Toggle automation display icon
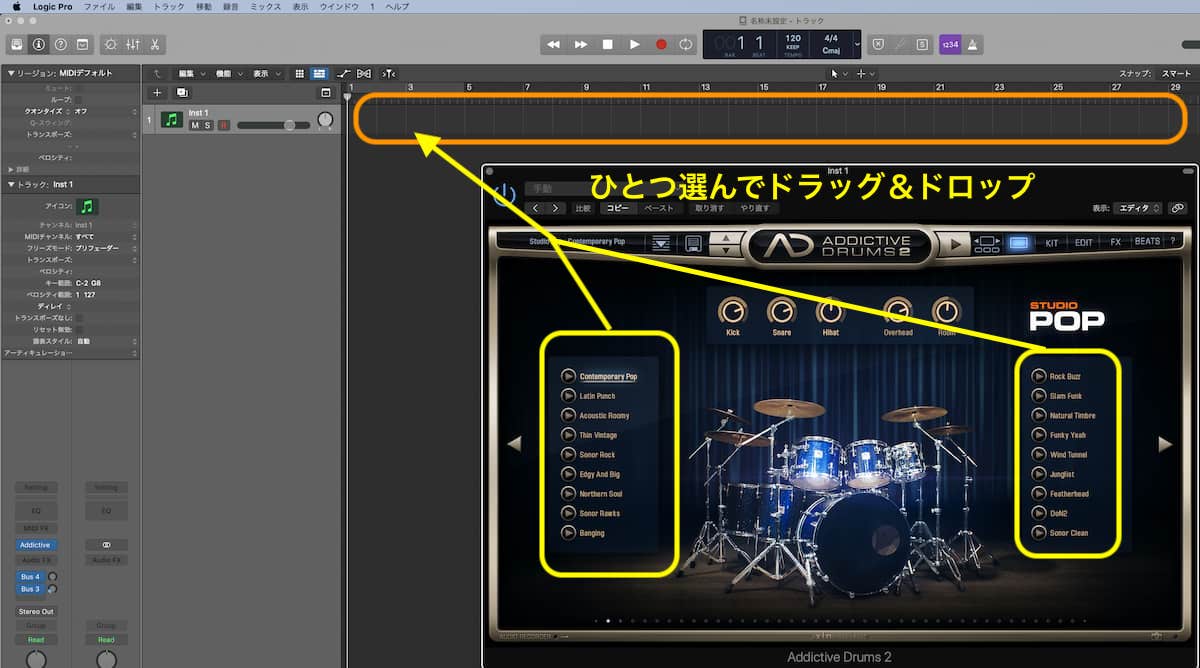 coord(344,73)
